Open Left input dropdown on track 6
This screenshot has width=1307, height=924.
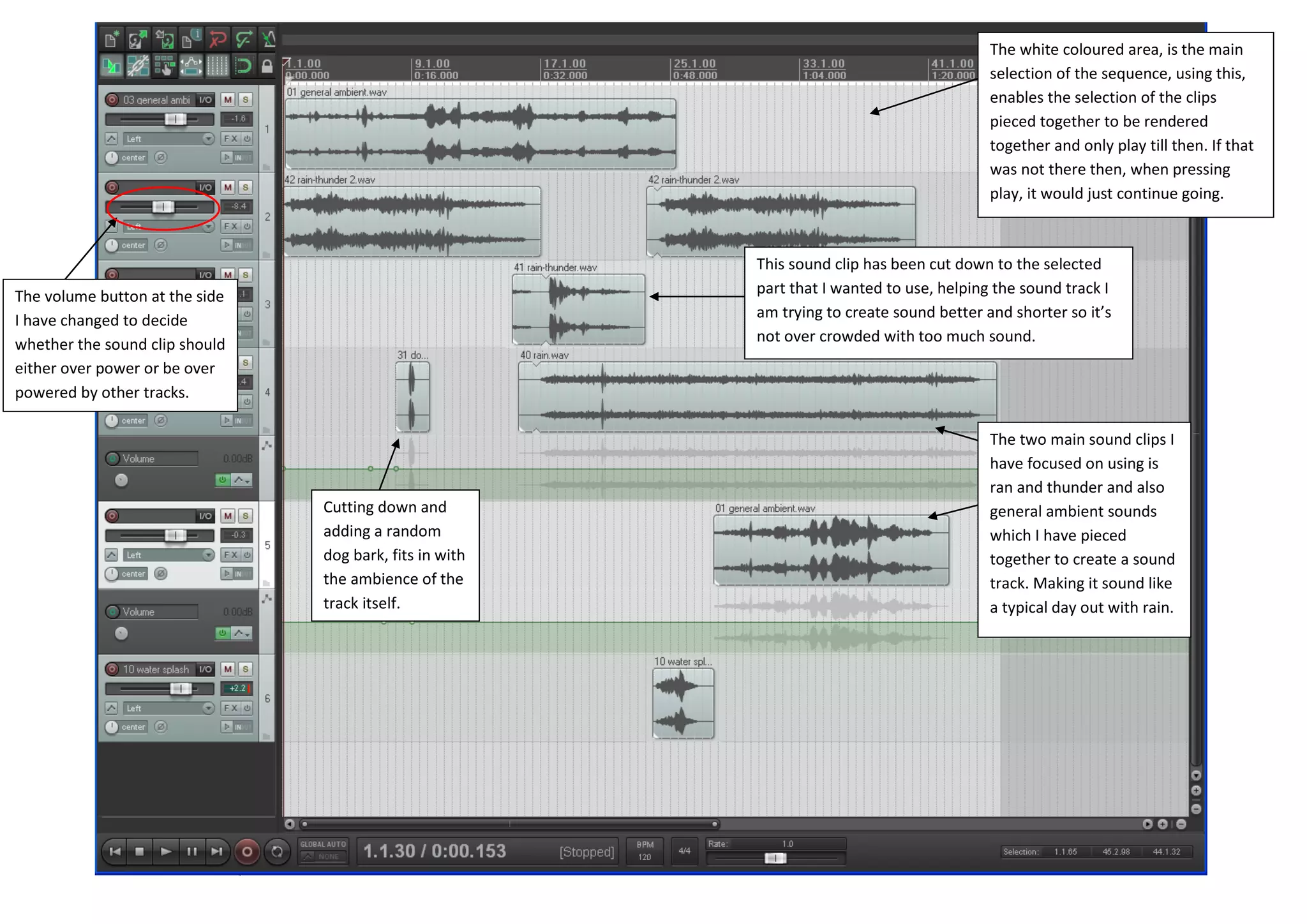(208, 708)
